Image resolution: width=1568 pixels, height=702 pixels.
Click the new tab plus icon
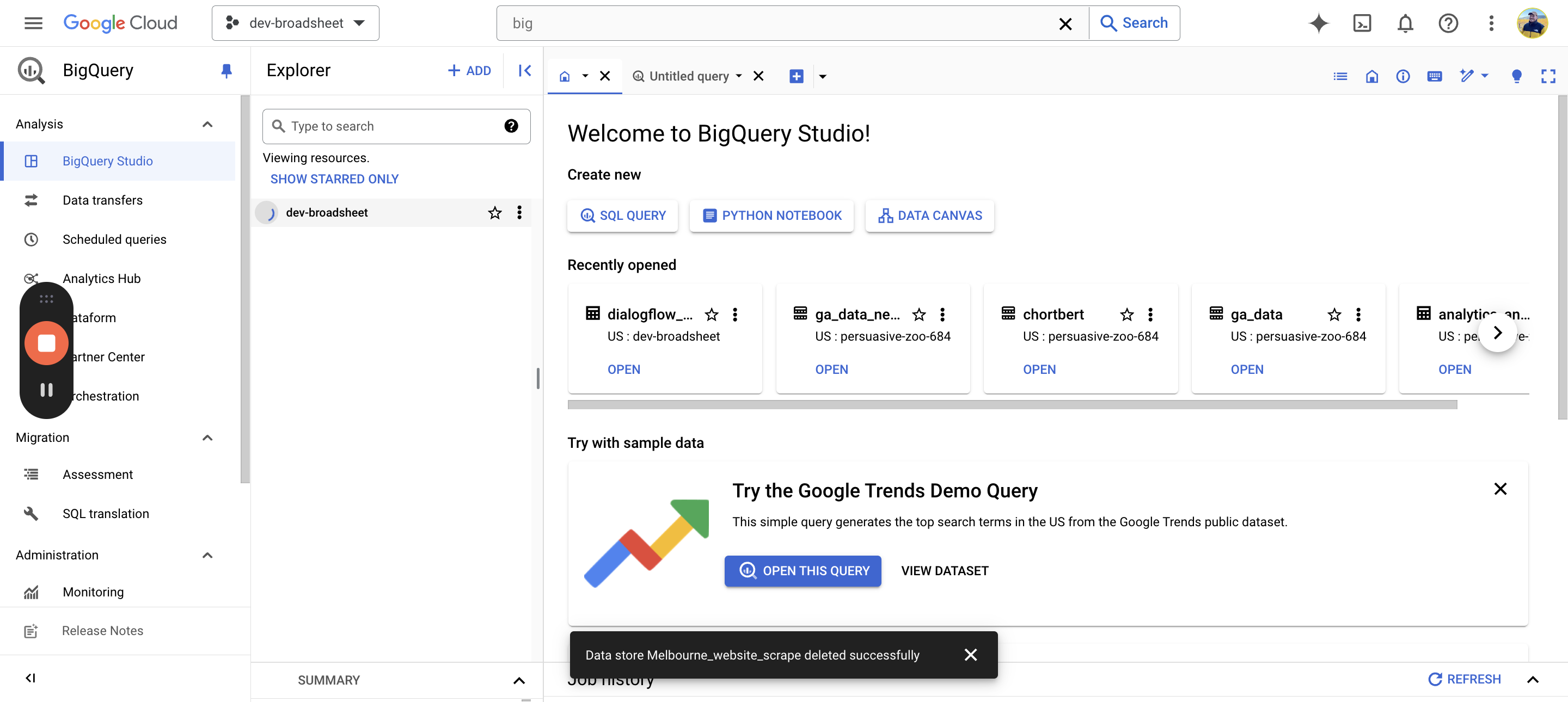796,76
